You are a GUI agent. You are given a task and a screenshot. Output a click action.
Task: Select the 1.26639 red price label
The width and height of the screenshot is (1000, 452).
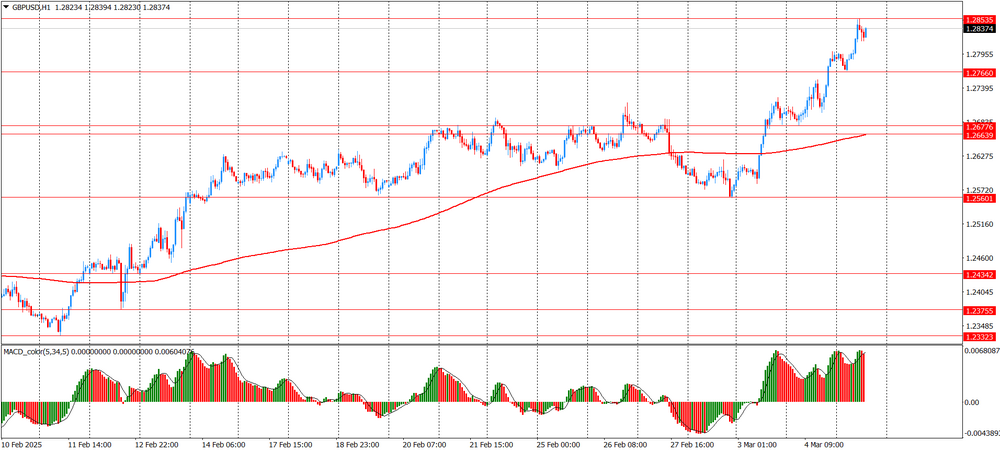click(979, 135)
